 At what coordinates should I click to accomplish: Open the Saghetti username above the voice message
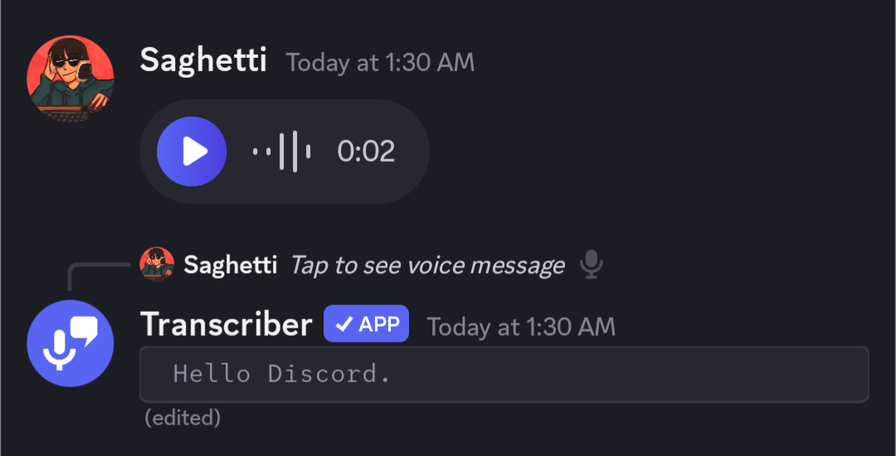(203, 60)
